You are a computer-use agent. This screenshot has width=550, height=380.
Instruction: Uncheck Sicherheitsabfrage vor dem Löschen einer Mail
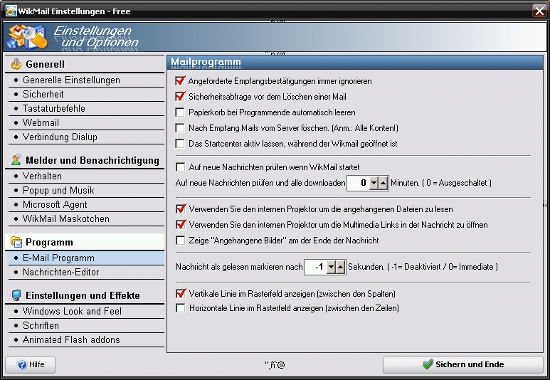[x=180, y=96]
